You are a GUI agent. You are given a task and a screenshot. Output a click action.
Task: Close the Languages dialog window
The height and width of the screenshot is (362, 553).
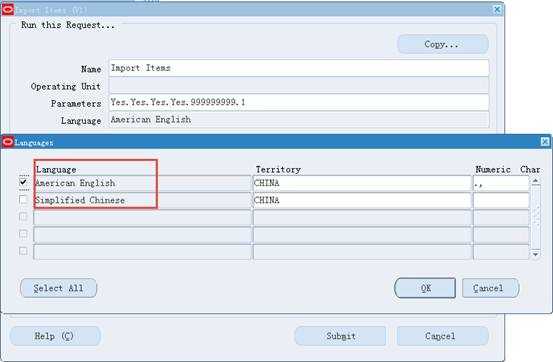point(545,142)
